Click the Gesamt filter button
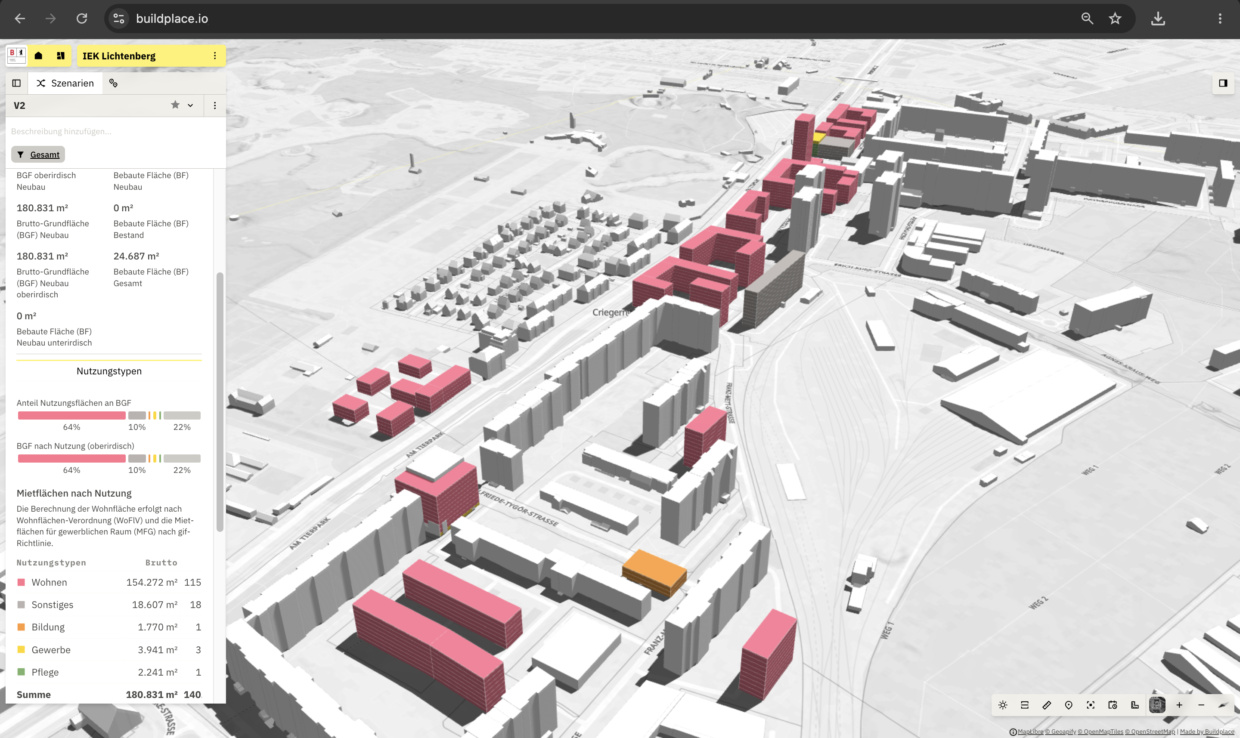 38,154
